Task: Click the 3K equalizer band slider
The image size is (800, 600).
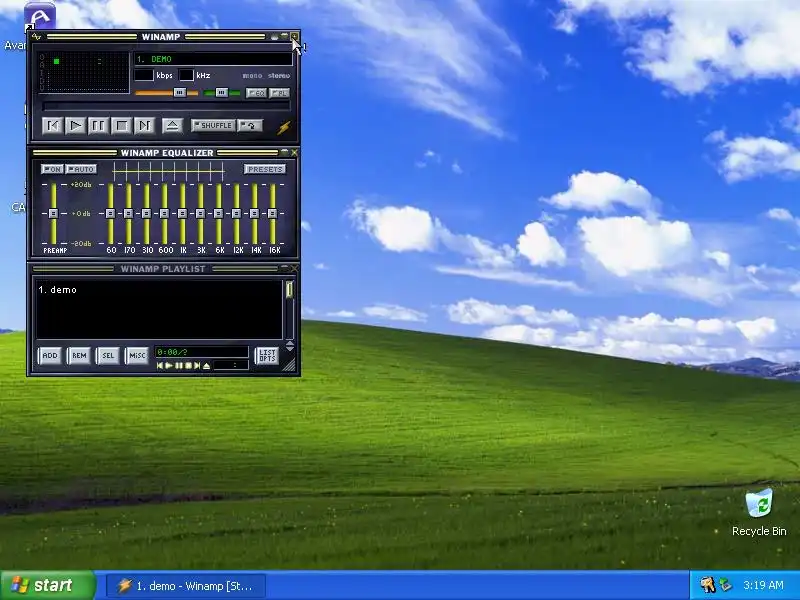Action: click(x=200, y=213)
